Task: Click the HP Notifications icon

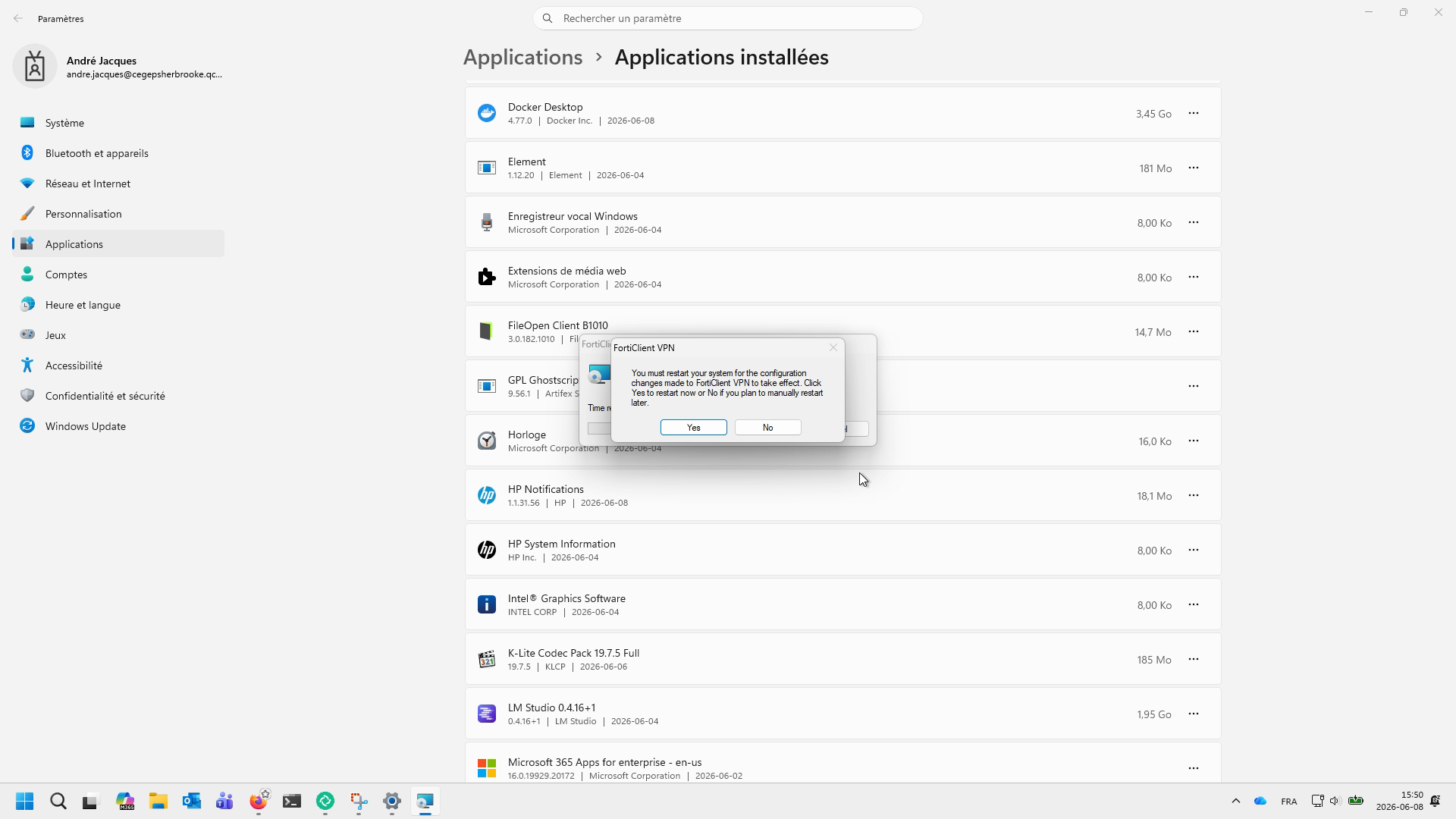Action: coord(487,495)
